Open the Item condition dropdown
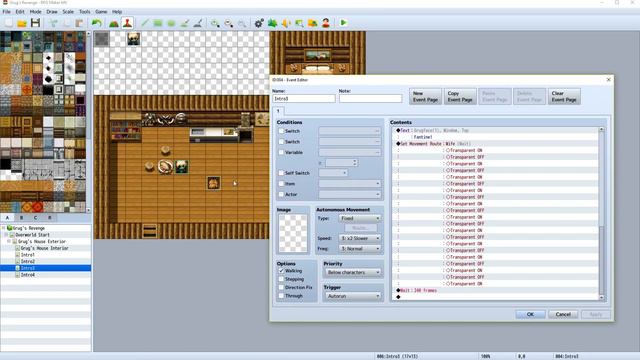The image size is (640, 360). (x=350, y=184)
